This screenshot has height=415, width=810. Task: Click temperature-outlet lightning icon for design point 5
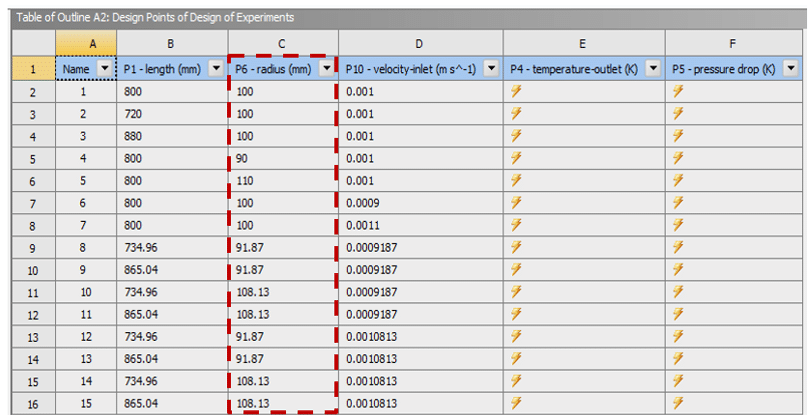pos(516,180)
